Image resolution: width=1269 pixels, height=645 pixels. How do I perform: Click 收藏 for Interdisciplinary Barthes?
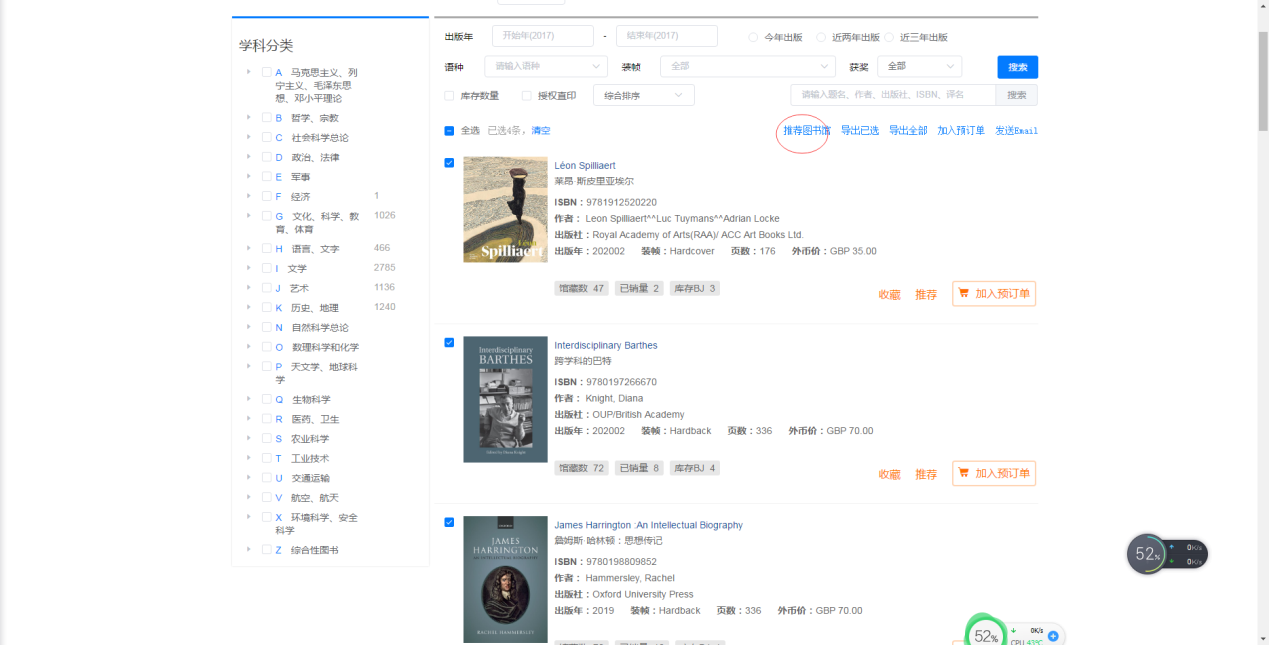click(889, 475)
